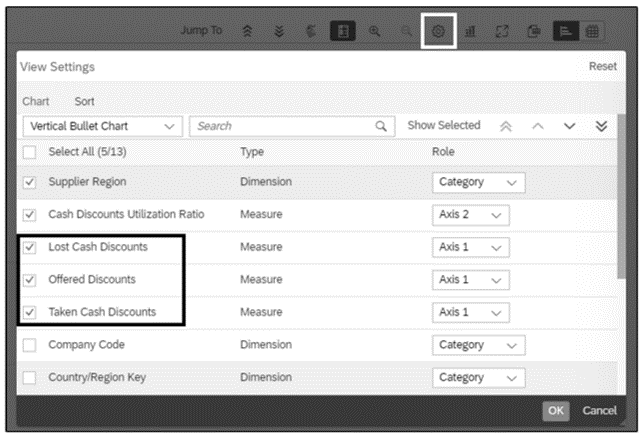The image size is (644, 438).
Task: Click the drill down double-chevron icon
Action: (x=279, y=31)
